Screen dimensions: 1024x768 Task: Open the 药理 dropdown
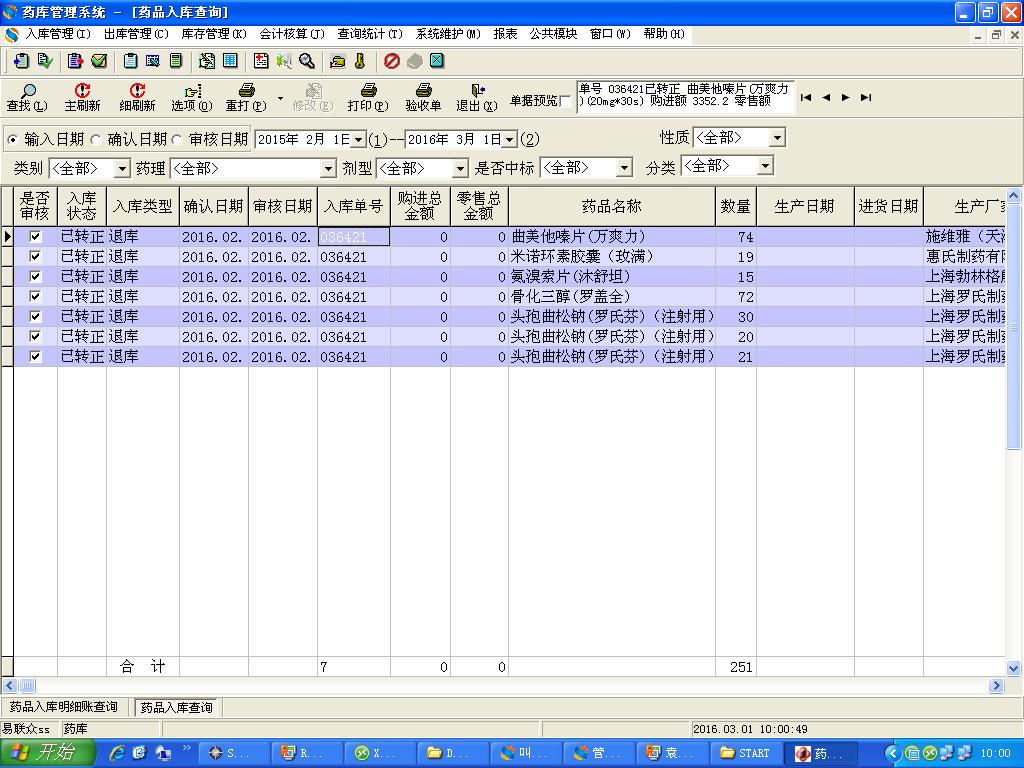(x=328, y=168)
